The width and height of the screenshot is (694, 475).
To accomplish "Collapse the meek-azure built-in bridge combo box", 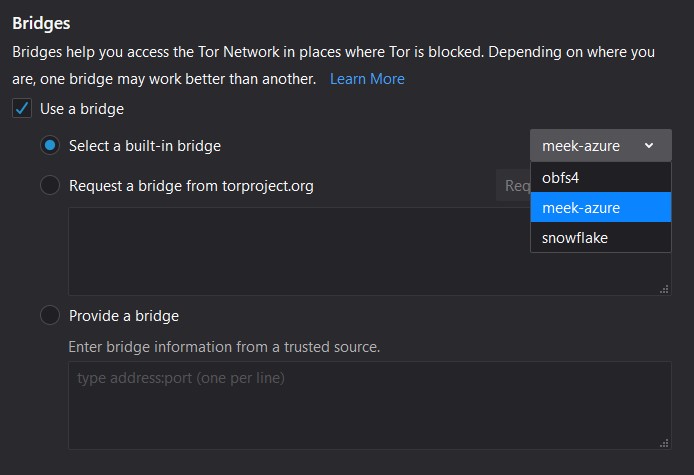I will (x=600, y=146).
